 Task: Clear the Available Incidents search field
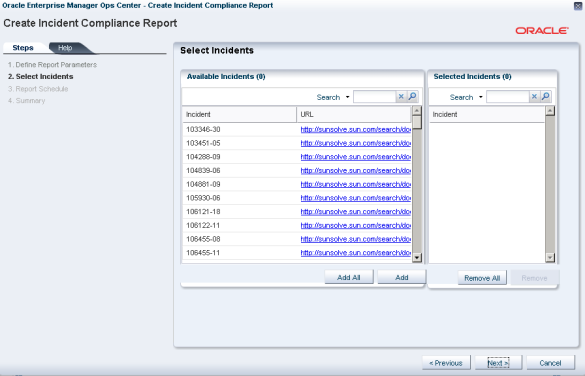point(401,97)
